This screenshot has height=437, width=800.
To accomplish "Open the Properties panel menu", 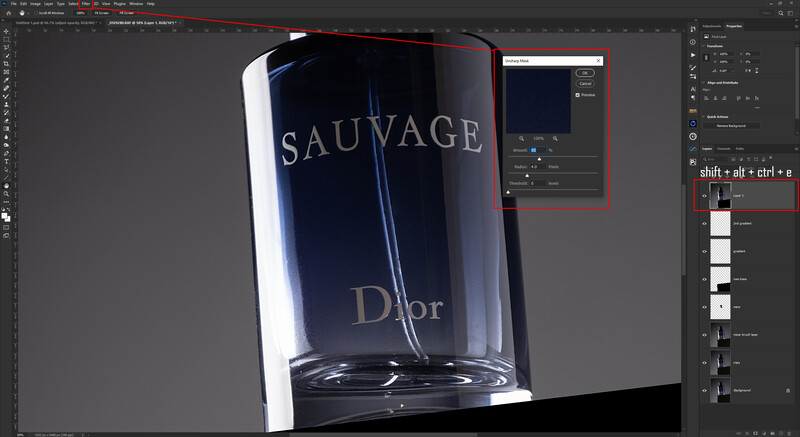I will pyautogui.click(x=796, y=26).
